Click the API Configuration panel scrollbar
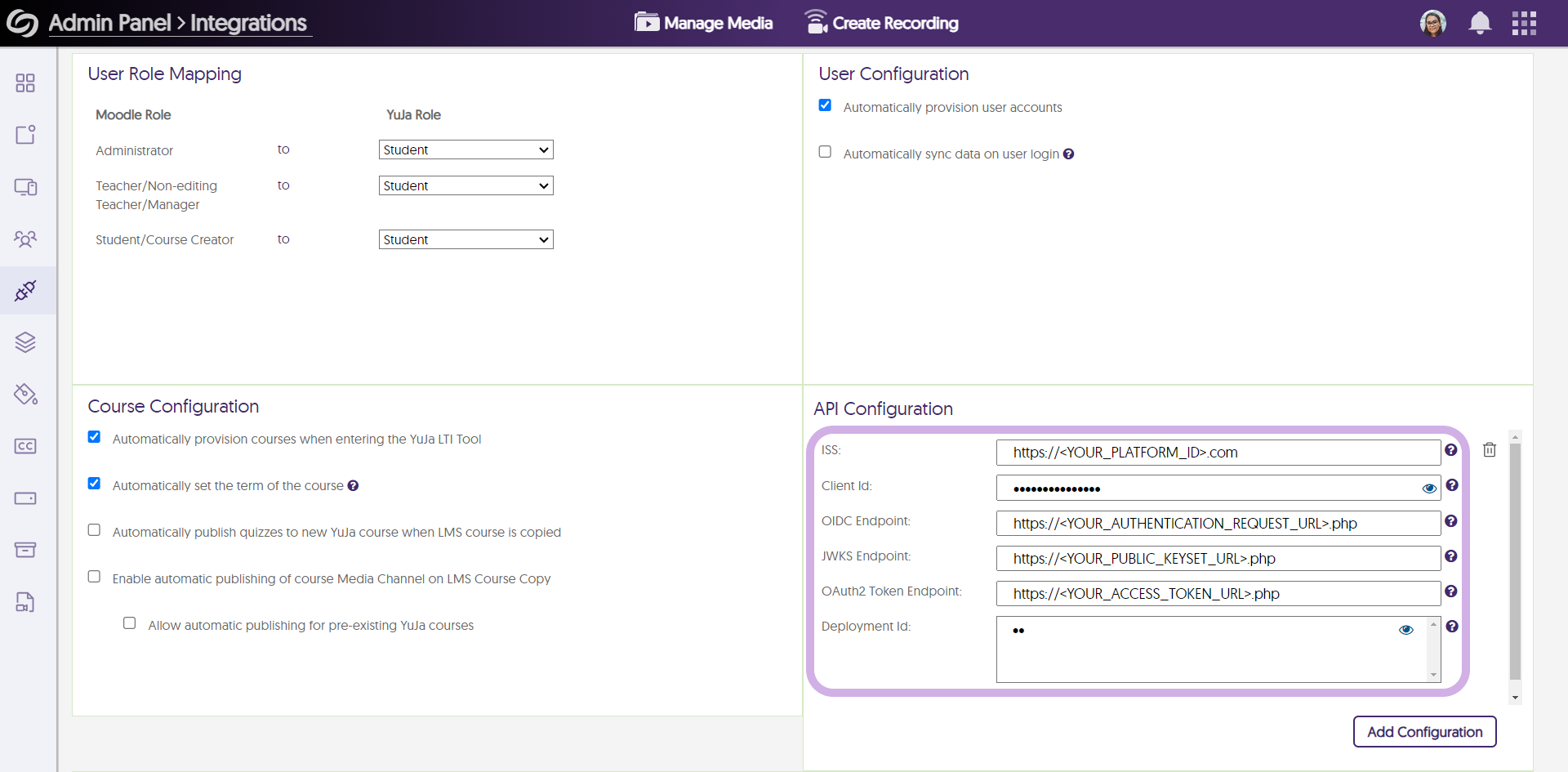 click(1515, 562)
